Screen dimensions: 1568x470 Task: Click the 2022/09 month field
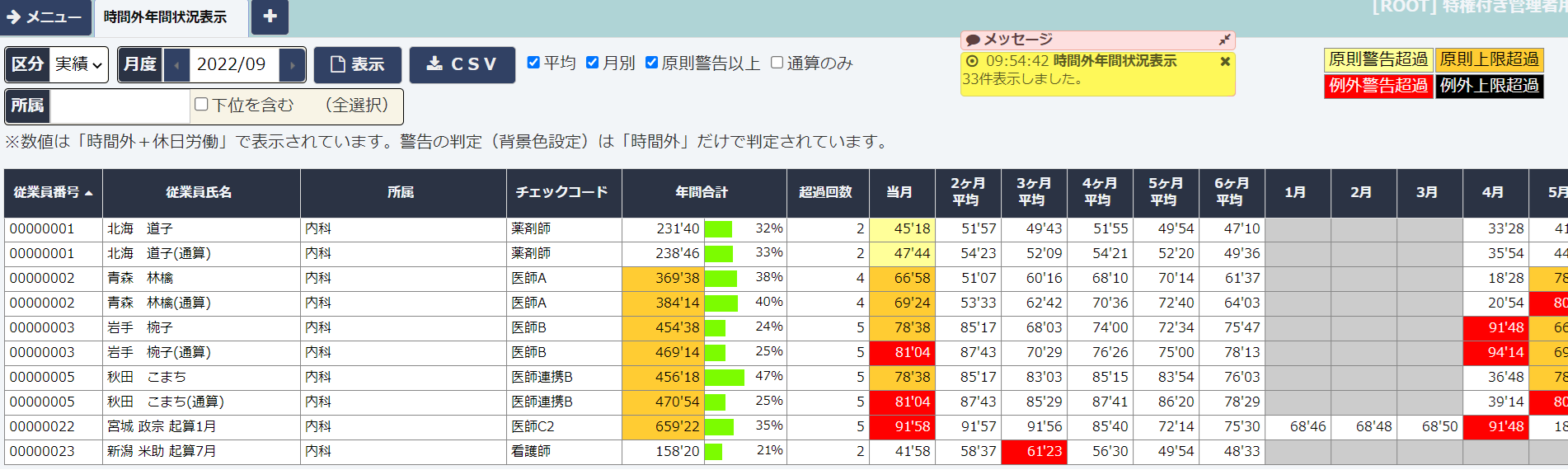click(232, 65)
